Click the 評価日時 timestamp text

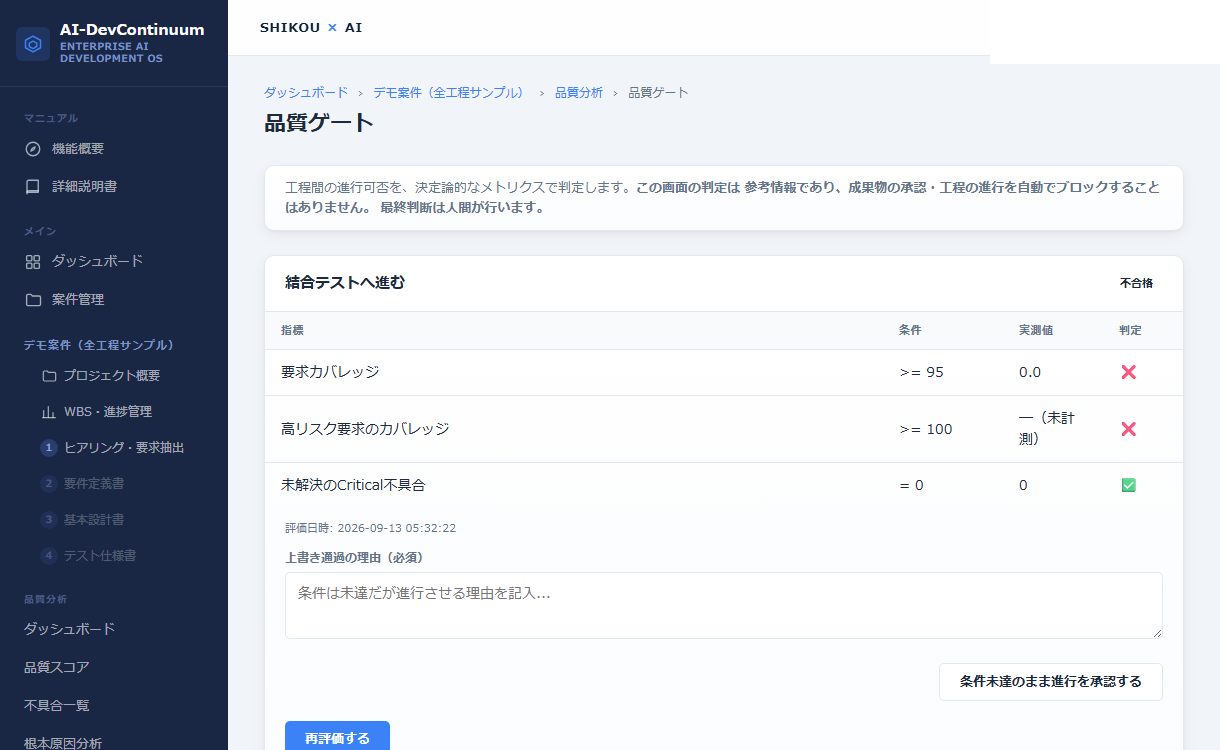click(370, 528)
